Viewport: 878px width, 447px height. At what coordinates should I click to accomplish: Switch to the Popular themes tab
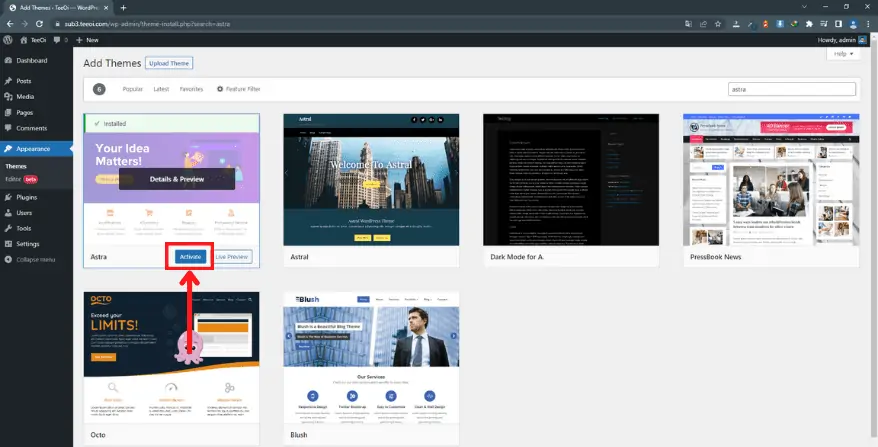click(133, 89)
